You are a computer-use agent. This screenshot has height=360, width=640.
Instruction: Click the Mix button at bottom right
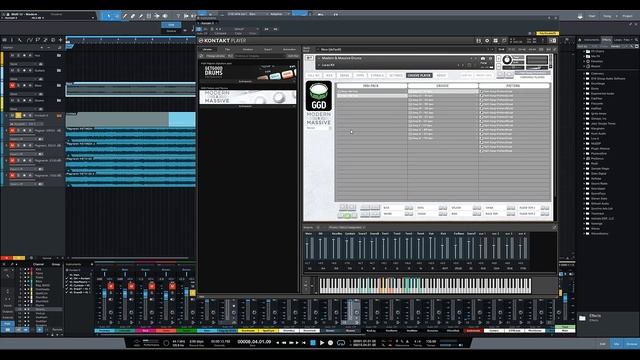(x=616, y=344)
